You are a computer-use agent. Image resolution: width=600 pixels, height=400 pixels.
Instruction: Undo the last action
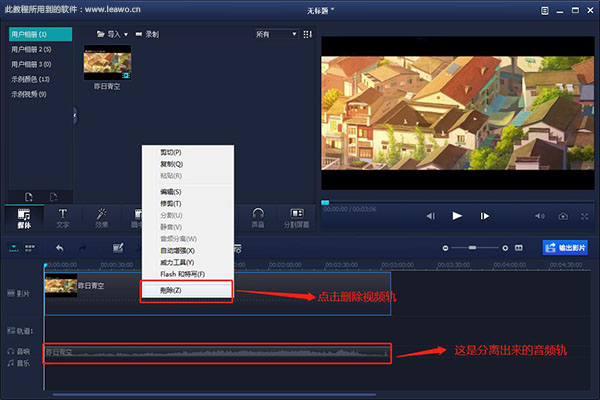coord(59,248)
